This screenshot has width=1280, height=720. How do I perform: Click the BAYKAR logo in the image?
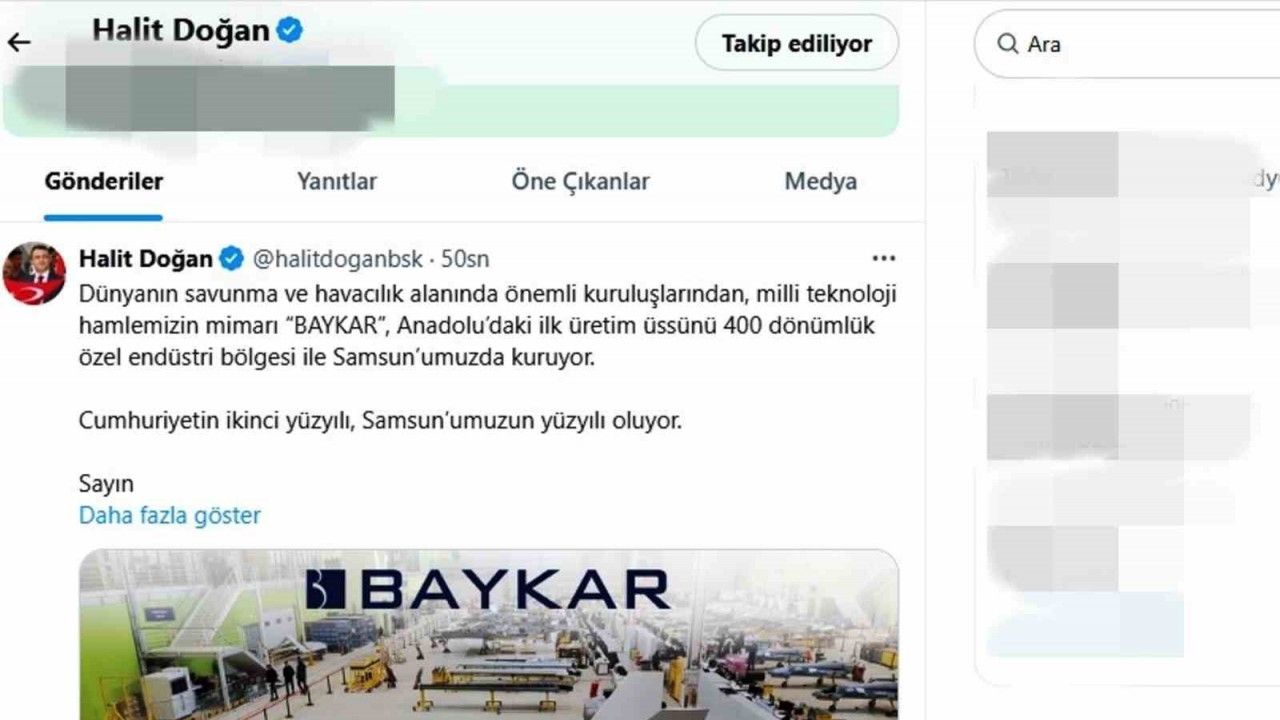487,590
